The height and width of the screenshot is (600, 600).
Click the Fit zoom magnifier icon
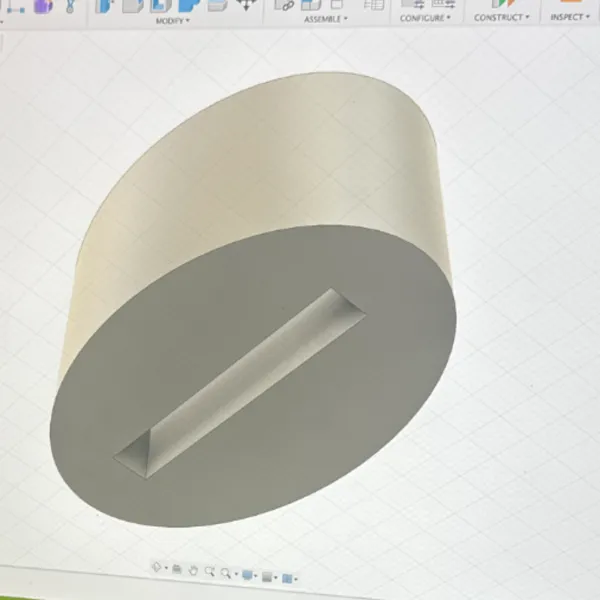point(226,573)
